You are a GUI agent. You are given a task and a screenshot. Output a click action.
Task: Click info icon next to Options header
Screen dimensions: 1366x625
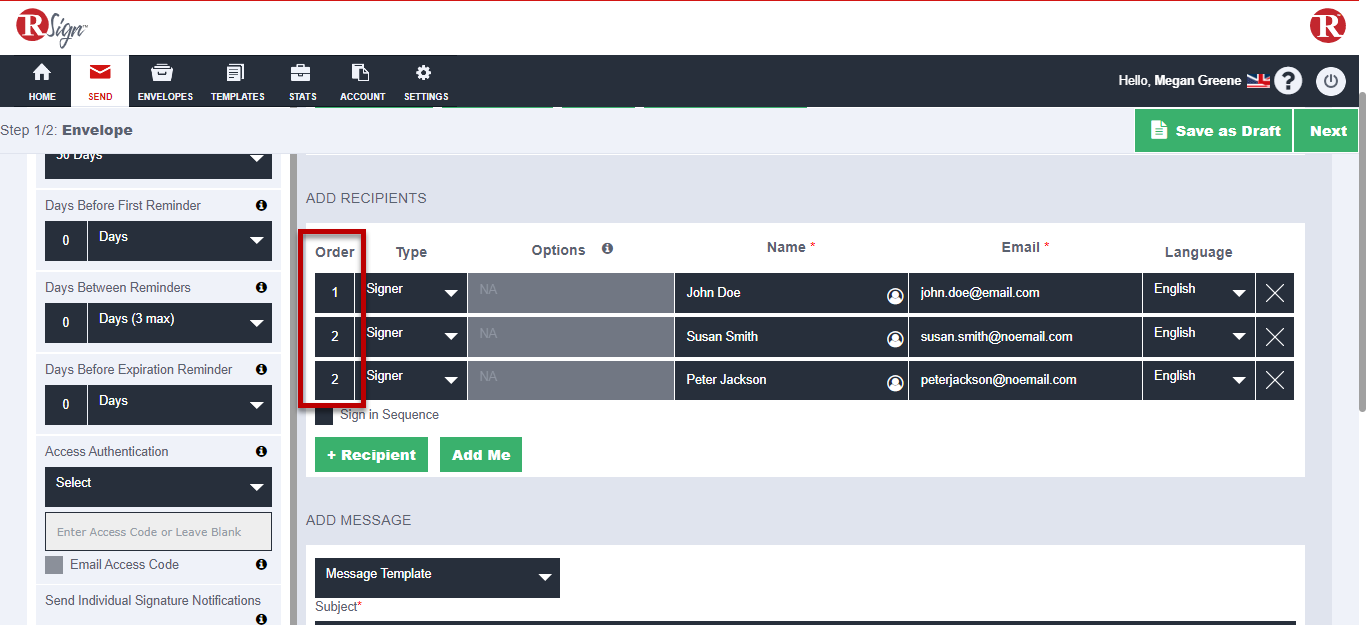point(607,249)
